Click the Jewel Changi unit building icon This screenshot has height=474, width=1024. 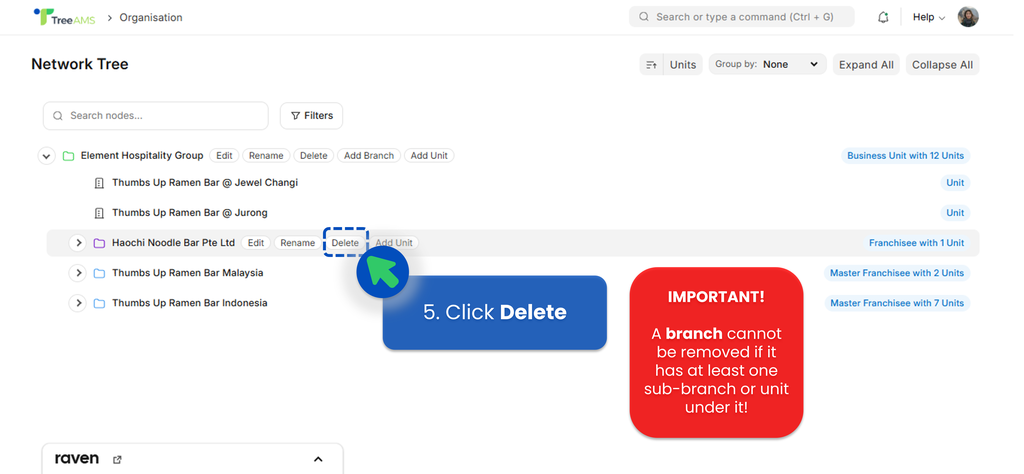99,184
